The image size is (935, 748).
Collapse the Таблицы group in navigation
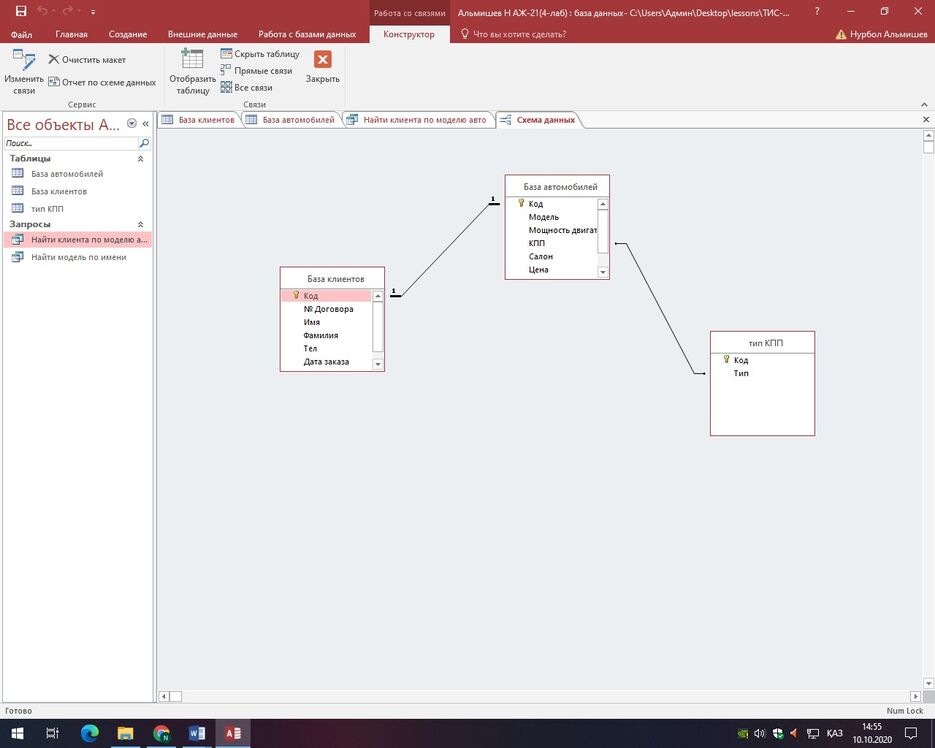140,159
